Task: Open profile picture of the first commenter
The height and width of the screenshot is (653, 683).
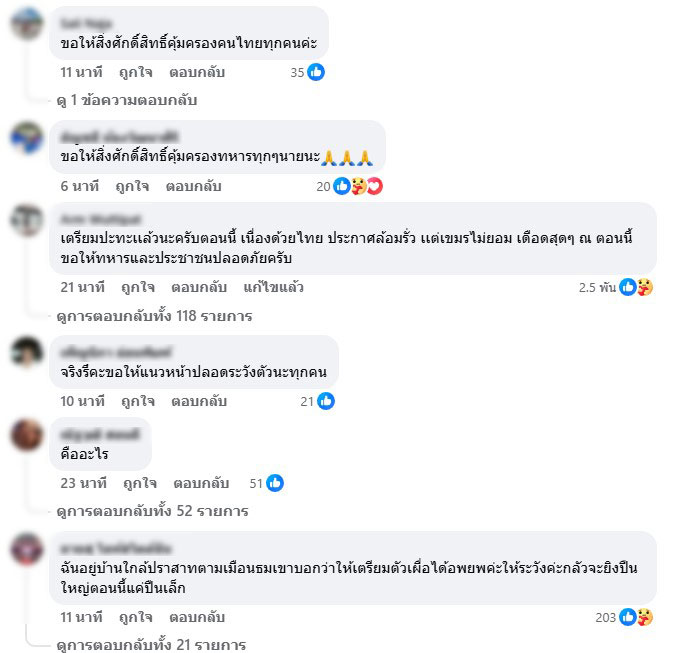Action: [x=27, y=24]
